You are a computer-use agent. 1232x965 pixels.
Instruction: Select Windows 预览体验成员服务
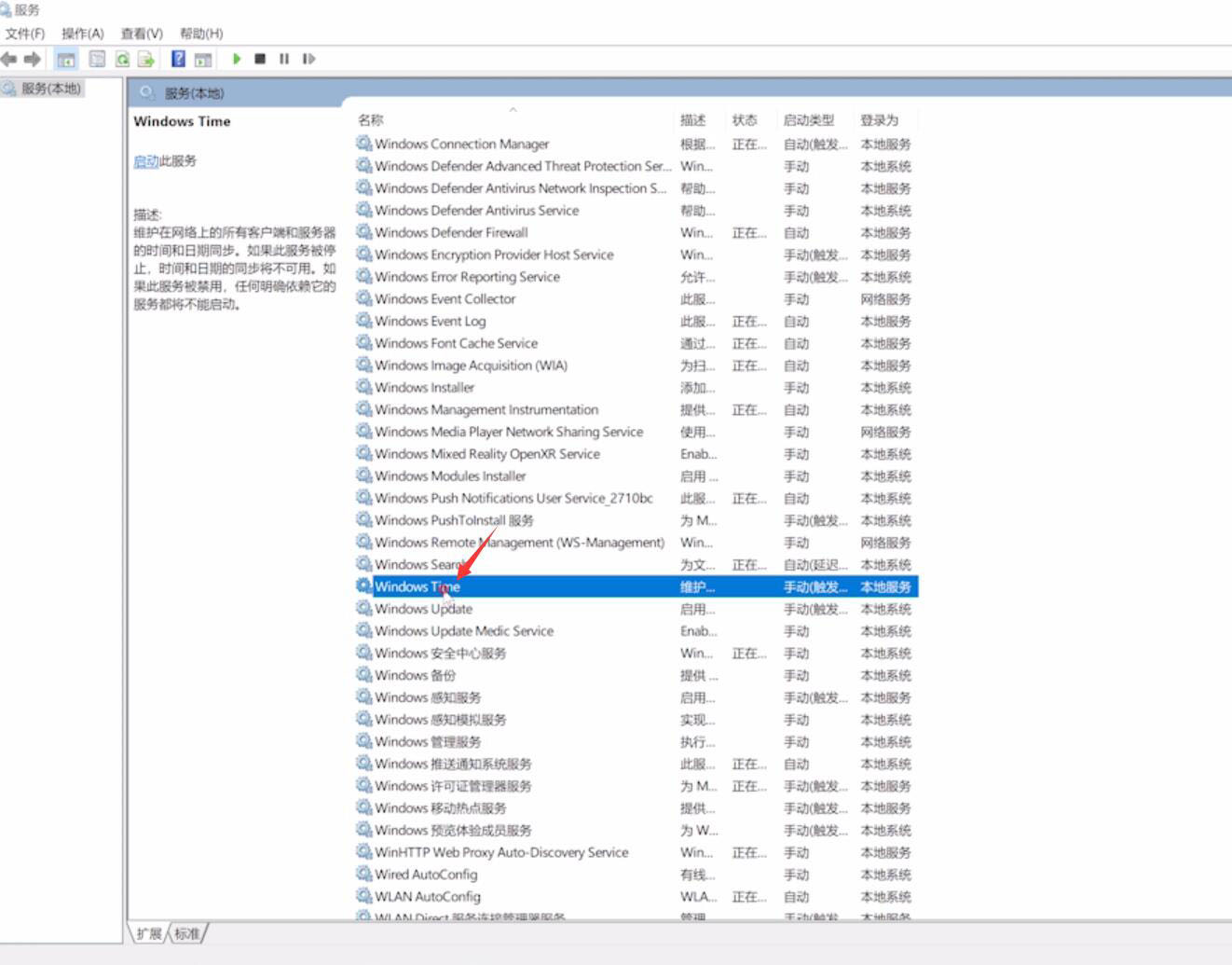637,830
